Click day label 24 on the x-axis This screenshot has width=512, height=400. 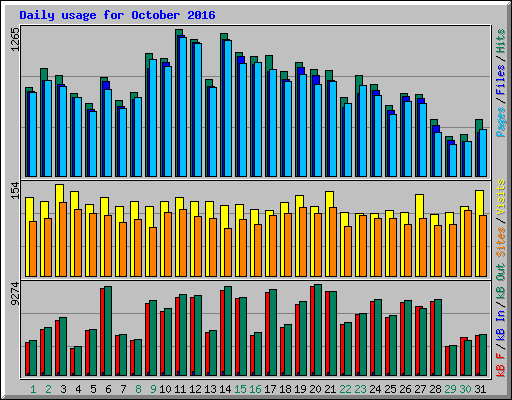click(x=375, y=389)
